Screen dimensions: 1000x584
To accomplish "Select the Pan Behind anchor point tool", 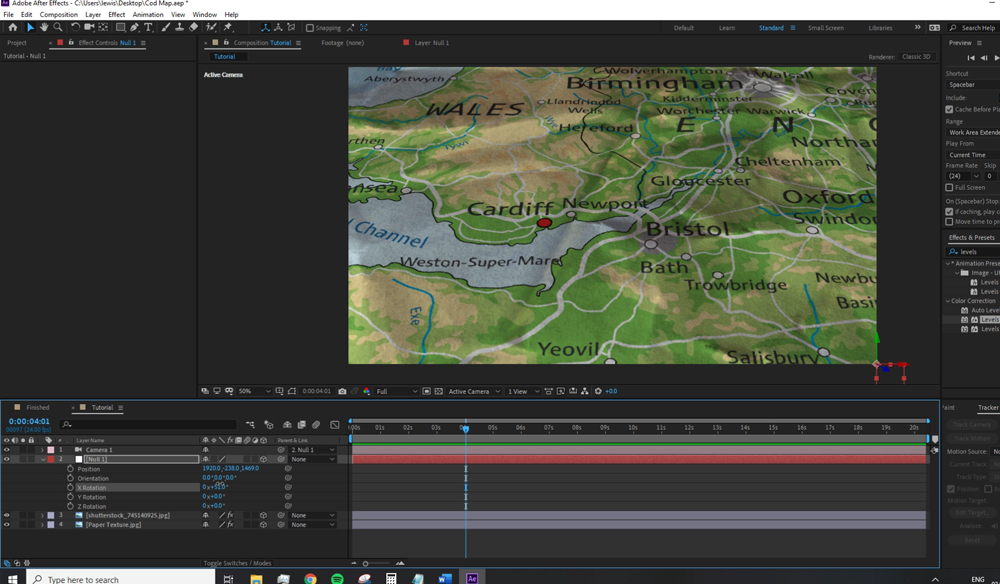I will point(103,27).
